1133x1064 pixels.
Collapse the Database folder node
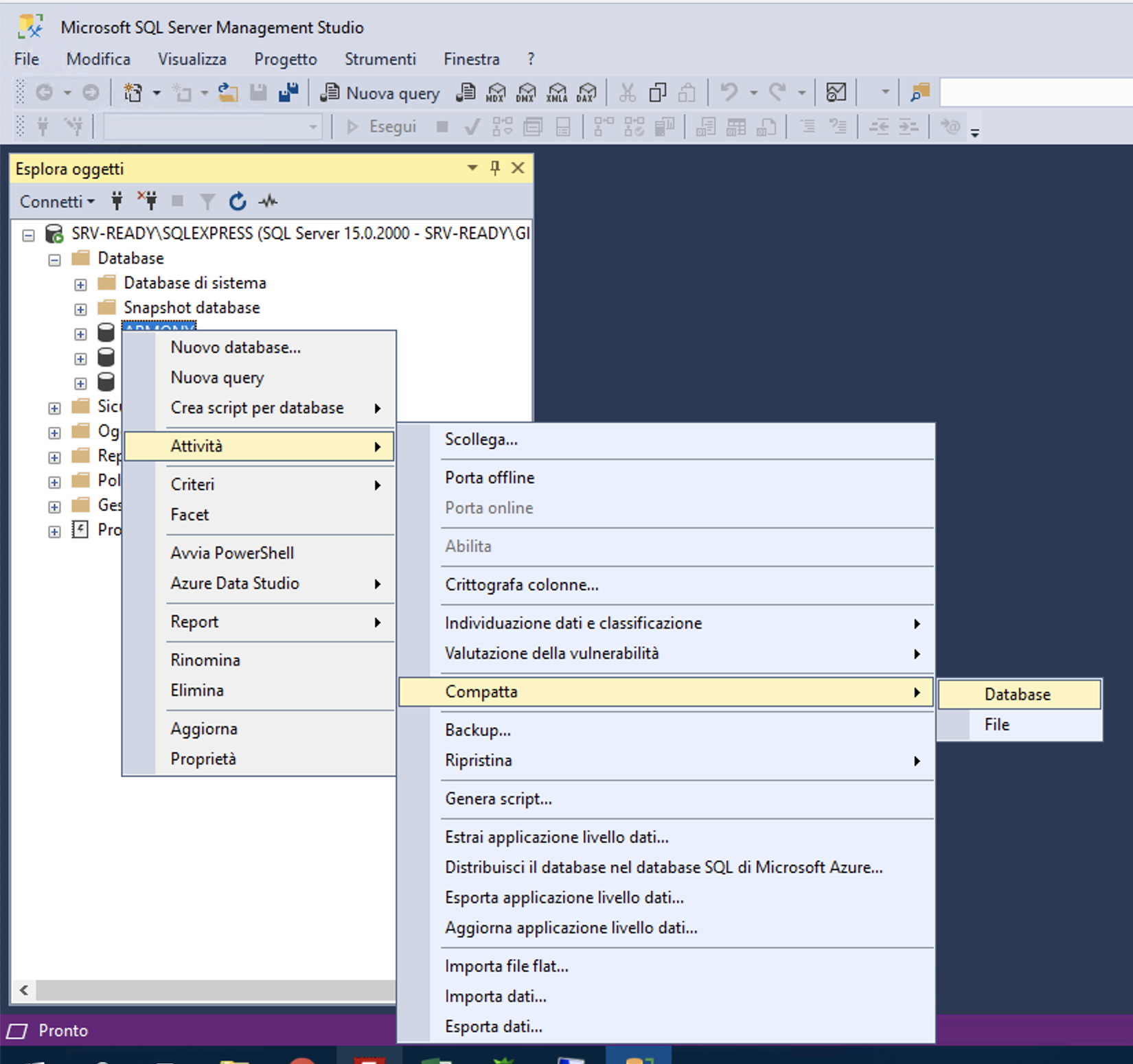(x=54, y=260)
